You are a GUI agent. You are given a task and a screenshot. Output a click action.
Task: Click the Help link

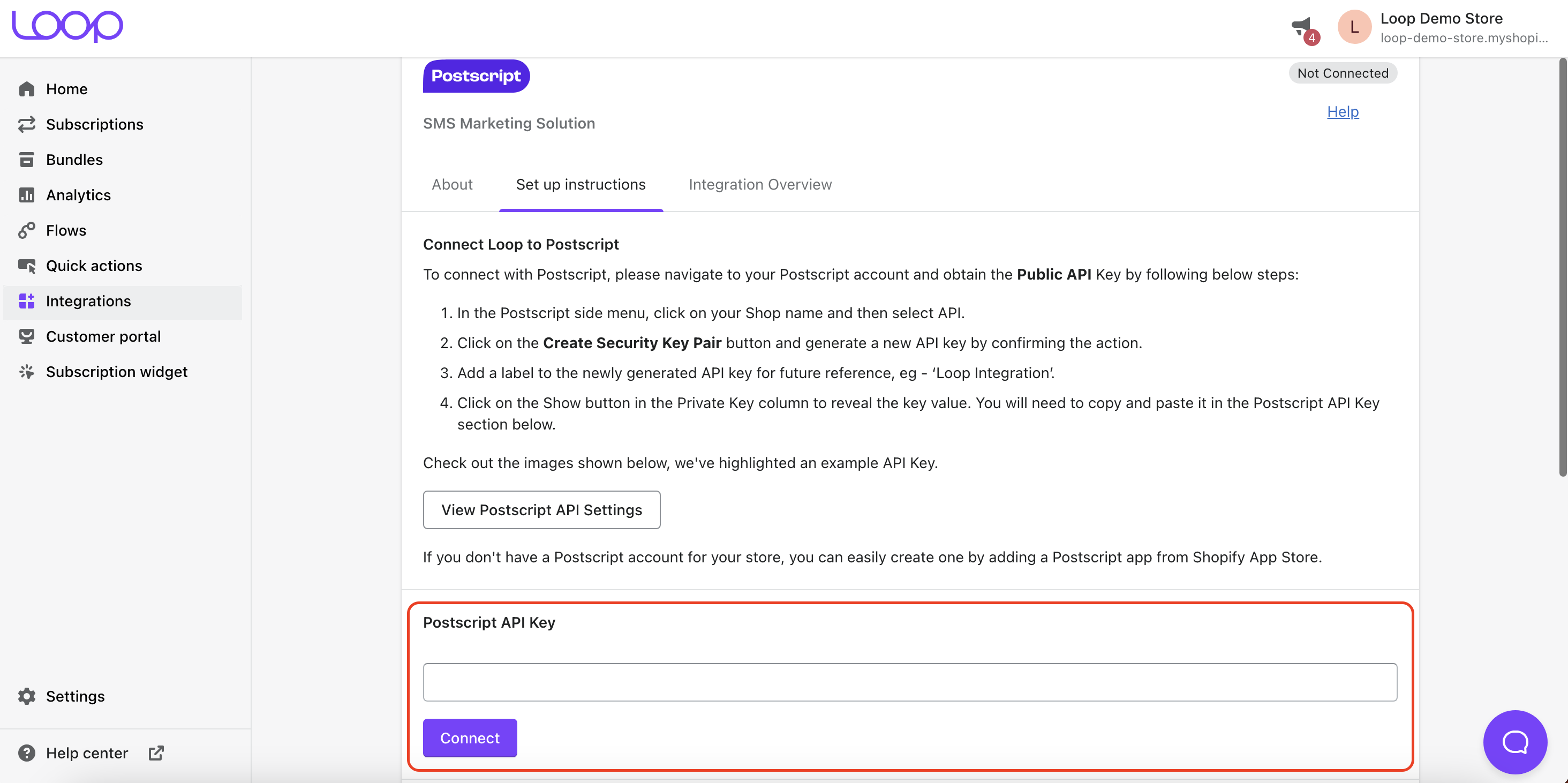pyautogui.click(x=1343, y=112)
